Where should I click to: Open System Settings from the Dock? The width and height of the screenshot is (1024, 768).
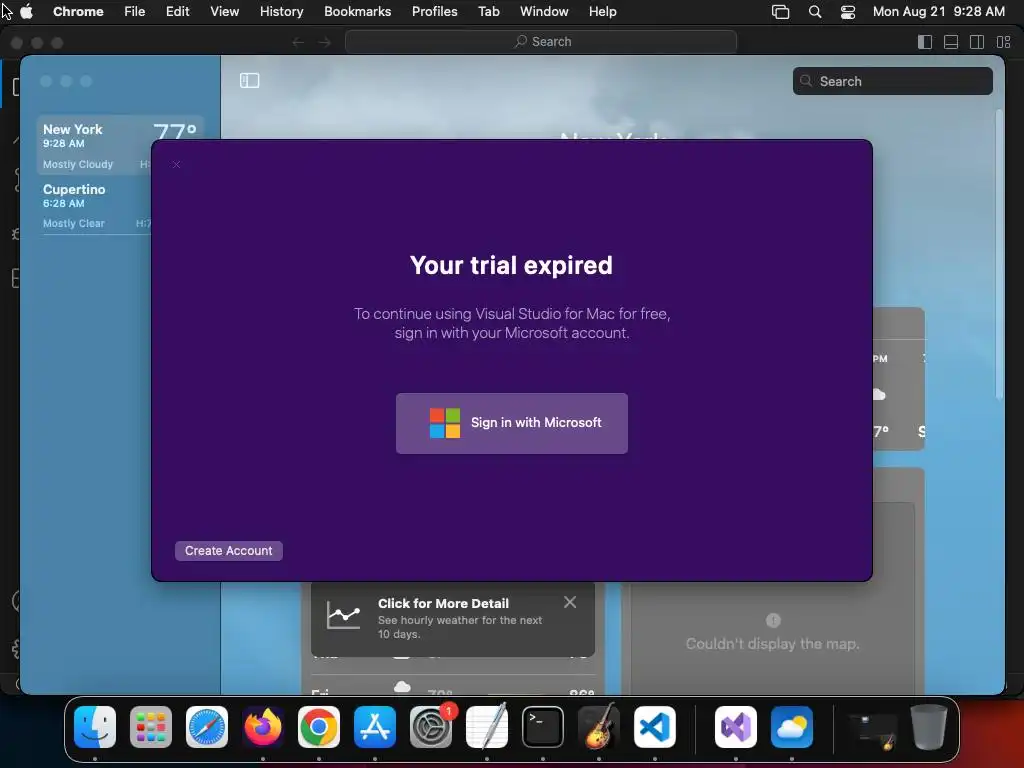click(x=431, y=727)
